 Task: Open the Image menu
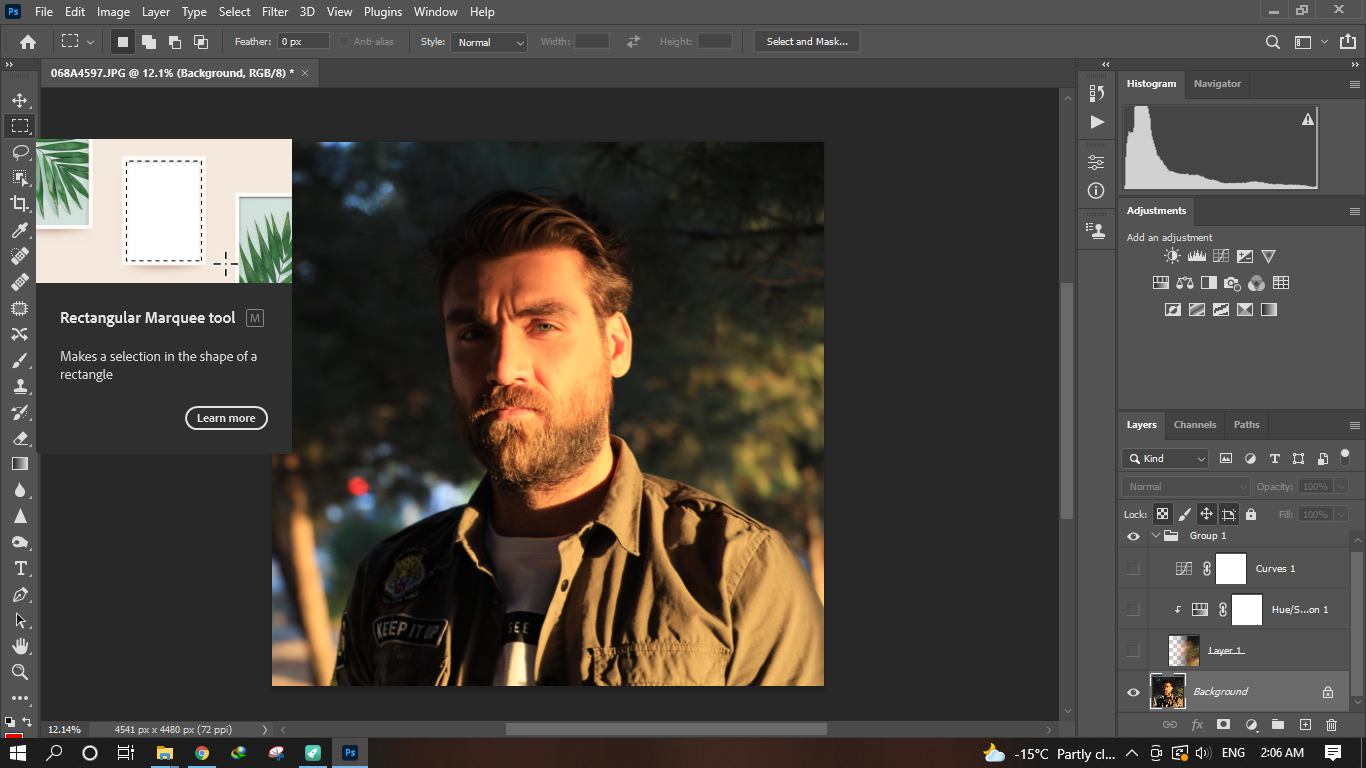click(113, 12)
